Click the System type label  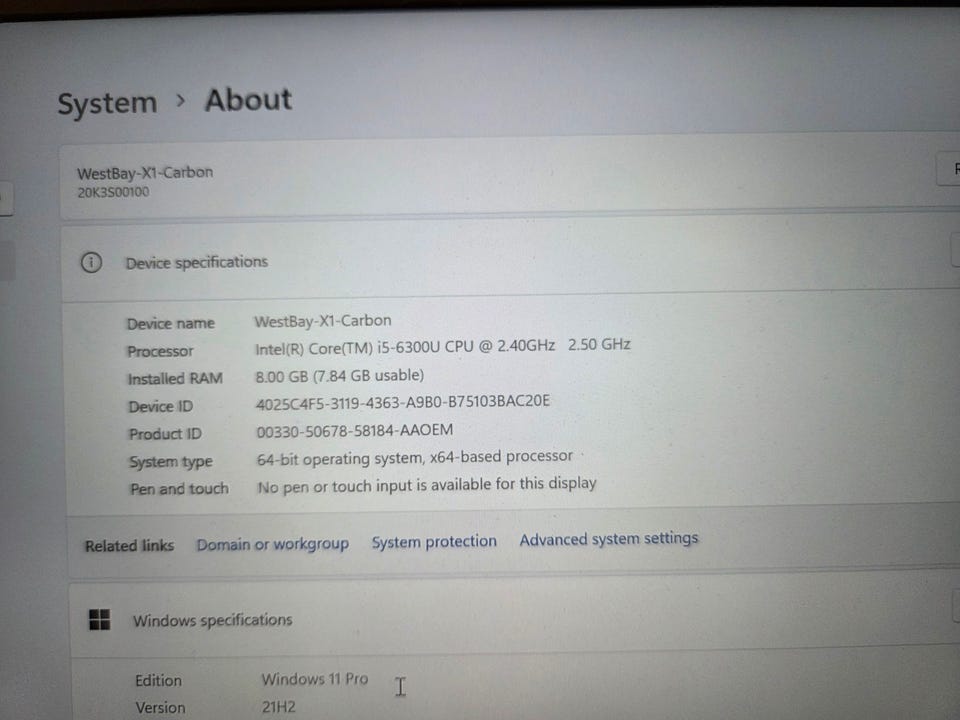pos(171,462)
